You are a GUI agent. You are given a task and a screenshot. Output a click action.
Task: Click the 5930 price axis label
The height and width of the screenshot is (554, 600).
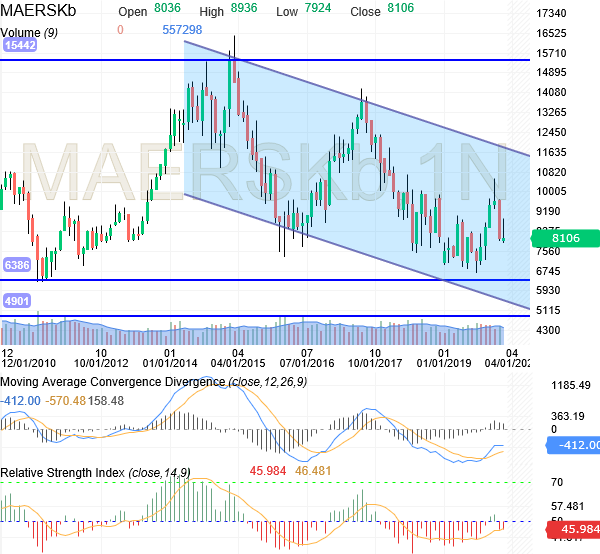pyautogui.click(x=548, y=290)
